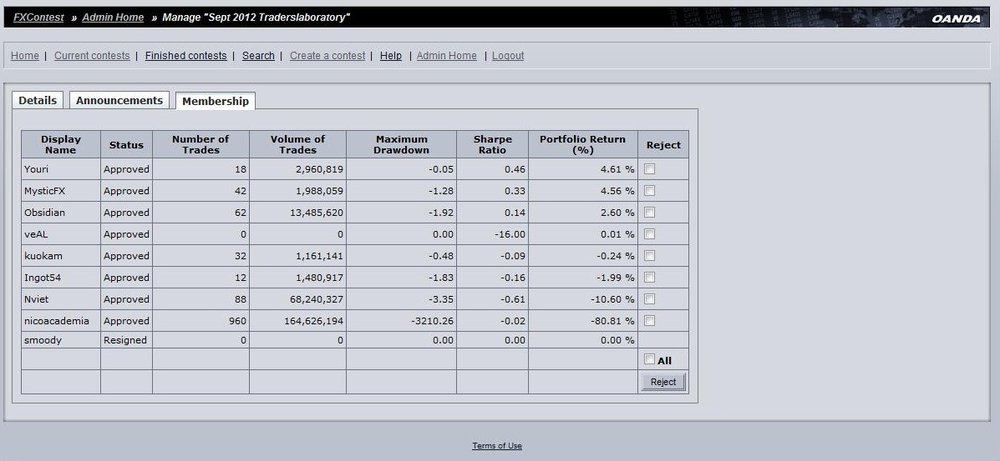This screenshot has height=461, width=1000.
Task: Toggle the All checkbox
Action: (649, 360)
